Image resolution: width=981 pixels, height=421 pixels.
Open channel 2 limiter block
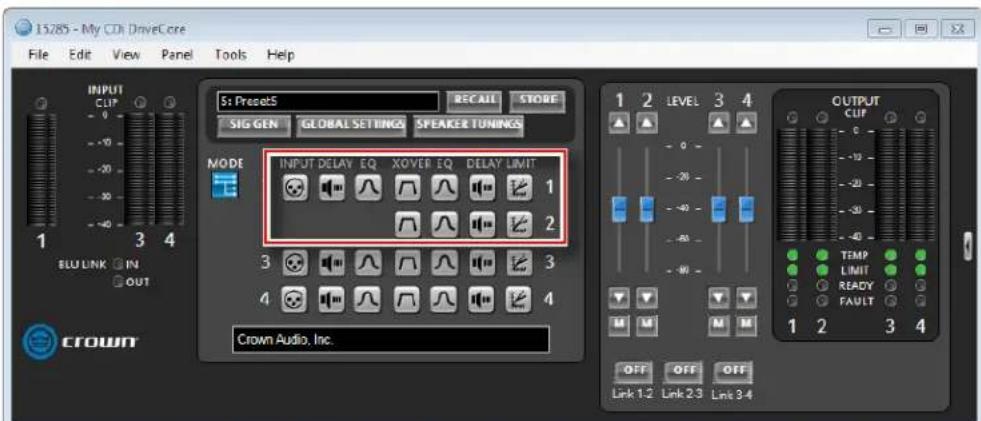click(x=519, y=225)
